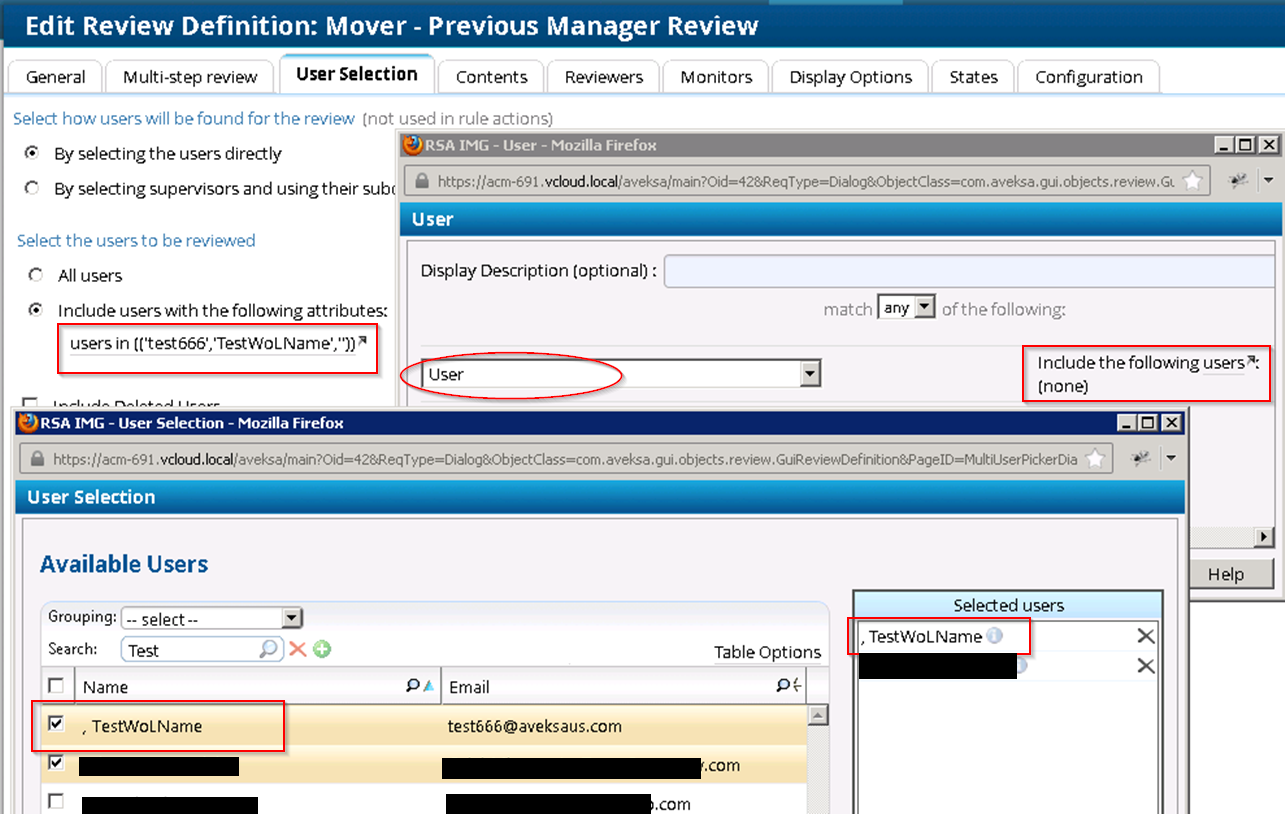Click the Name column filter icon
1285x814 pixels.
(413, 686)
